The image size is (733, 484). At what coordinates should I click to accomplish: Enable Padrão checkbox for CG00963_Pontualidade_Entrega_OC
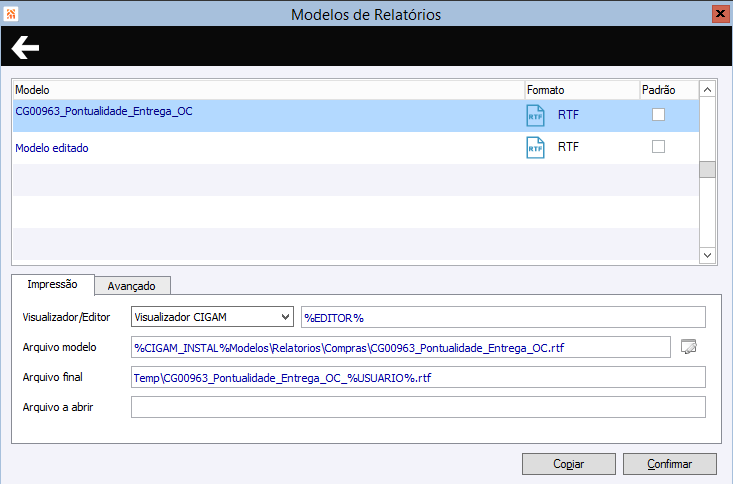pos(658,115)
